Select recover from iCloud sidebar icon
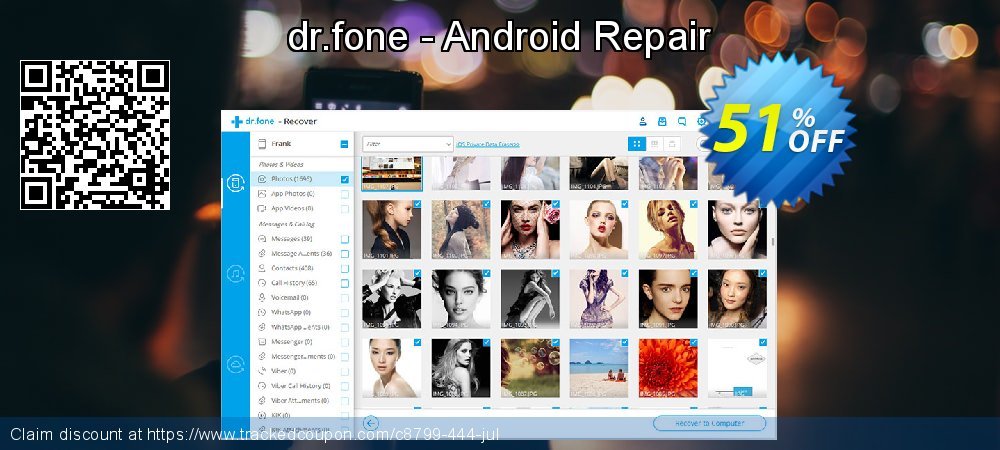This screenshot has width=1000, height=450. pyautogui.click(x=235, y=365)
